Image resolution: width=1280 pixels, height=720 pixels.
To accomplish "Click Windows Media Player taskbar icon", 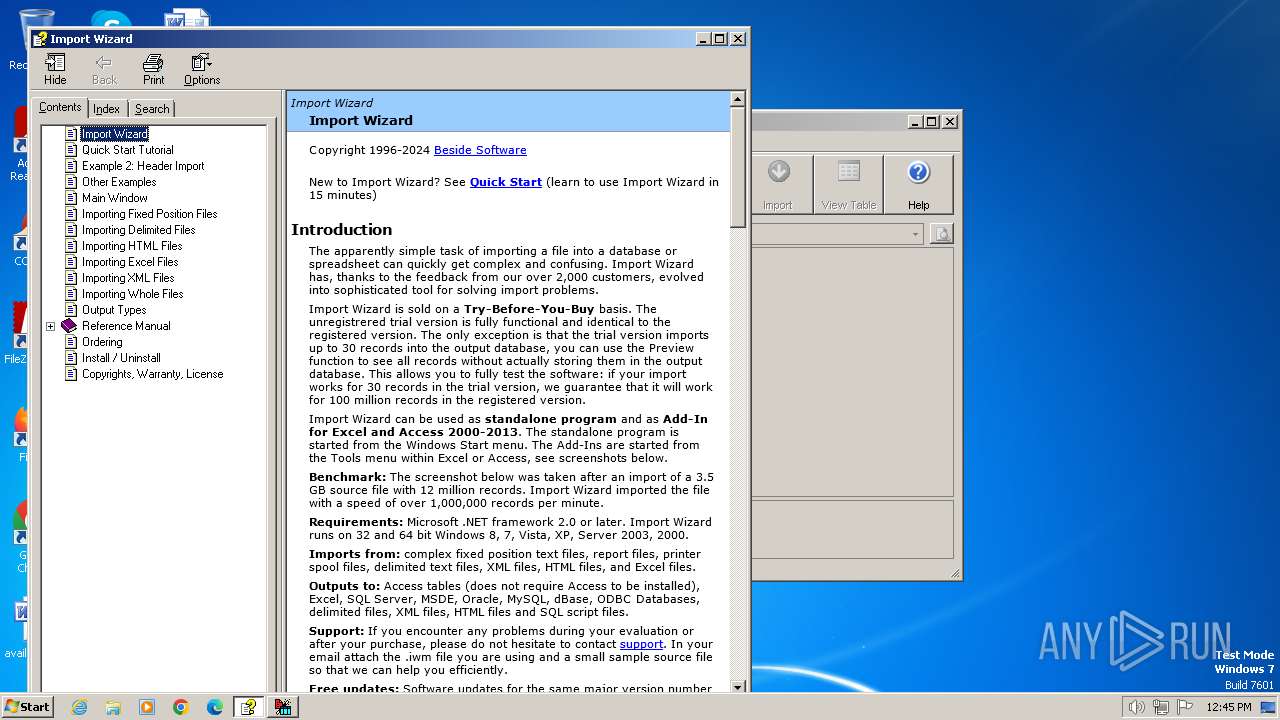I will click(147, 707).
